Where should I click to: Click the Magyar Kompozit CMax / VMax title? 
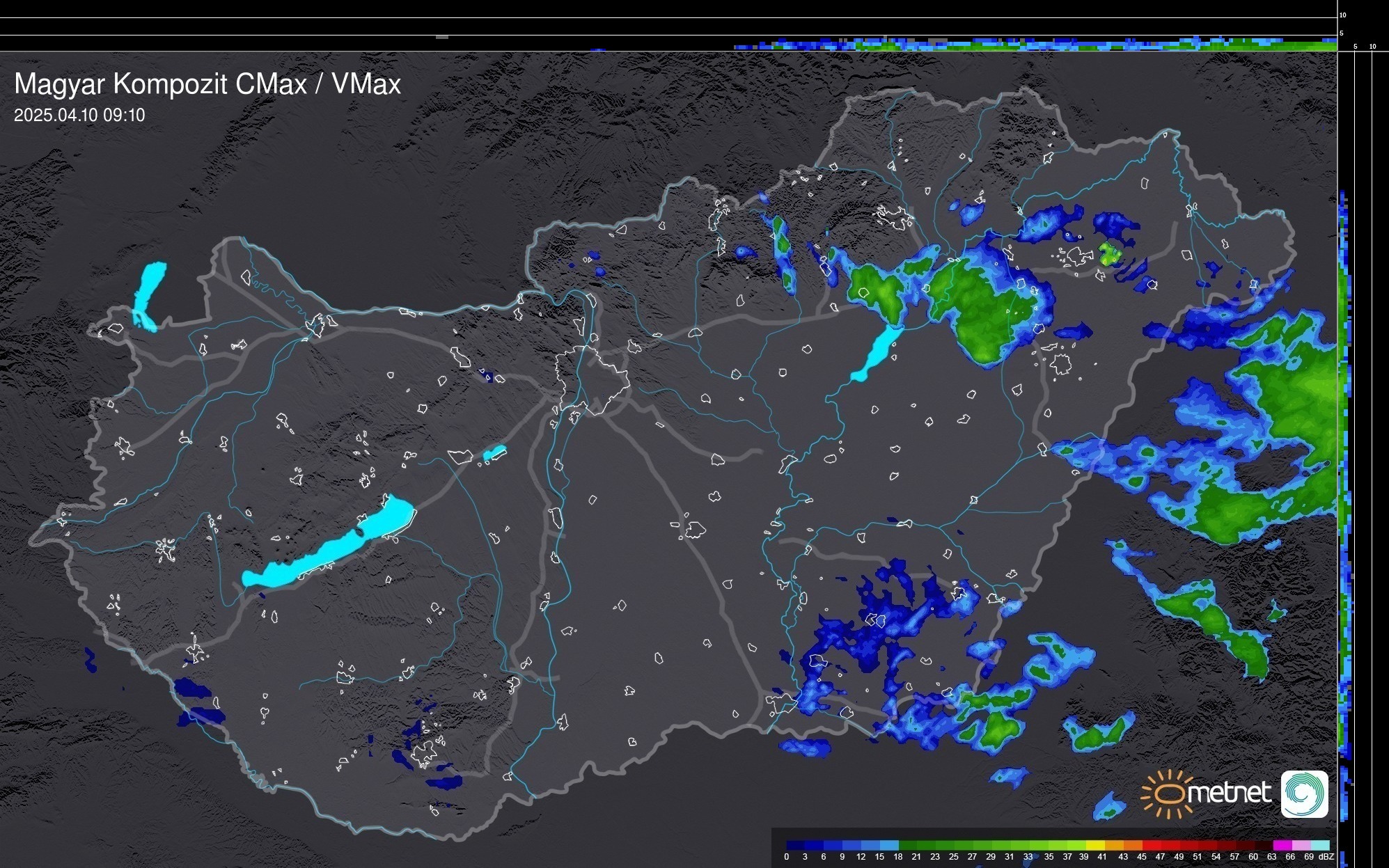(x=207, y=84)
